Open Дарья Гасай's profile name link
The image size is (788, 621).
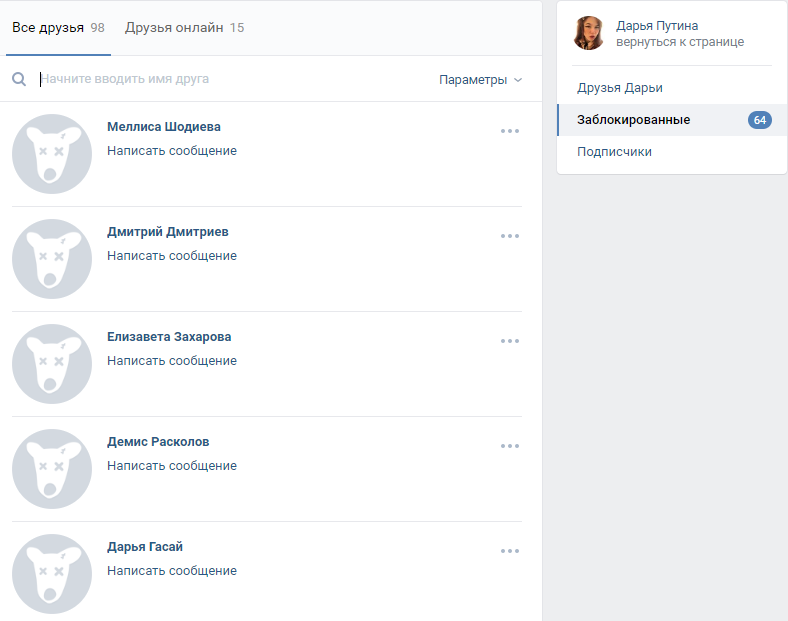[145, 547]
